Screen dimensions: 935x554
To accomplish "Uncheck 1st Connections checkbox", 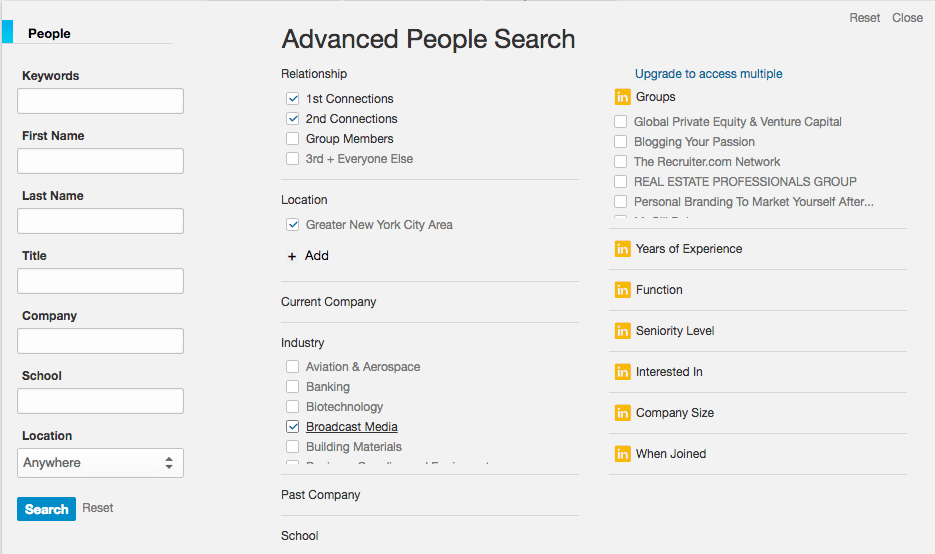I will (x=292, y=98).
